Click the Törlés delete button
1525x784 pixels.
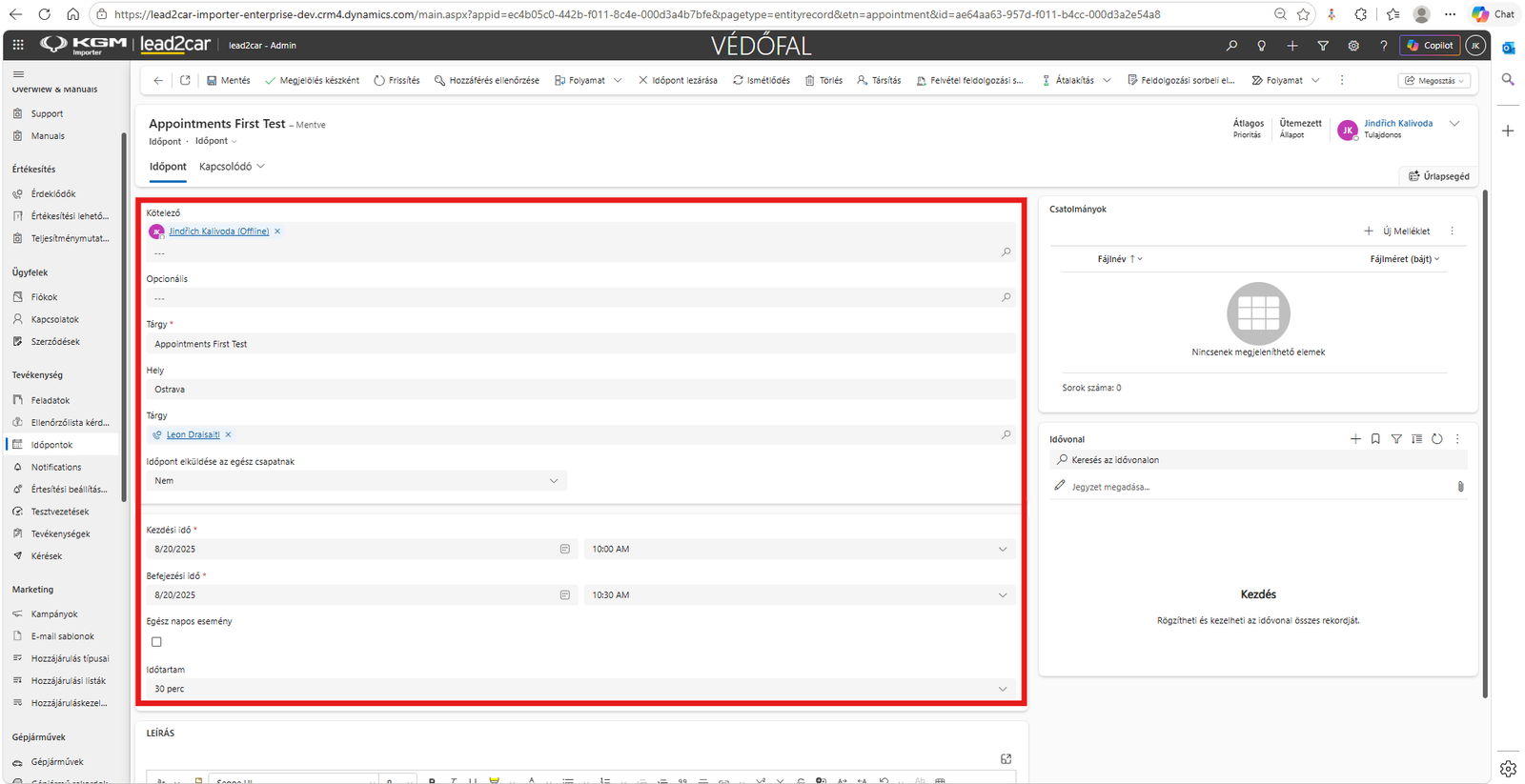click(x=824, y=80)
